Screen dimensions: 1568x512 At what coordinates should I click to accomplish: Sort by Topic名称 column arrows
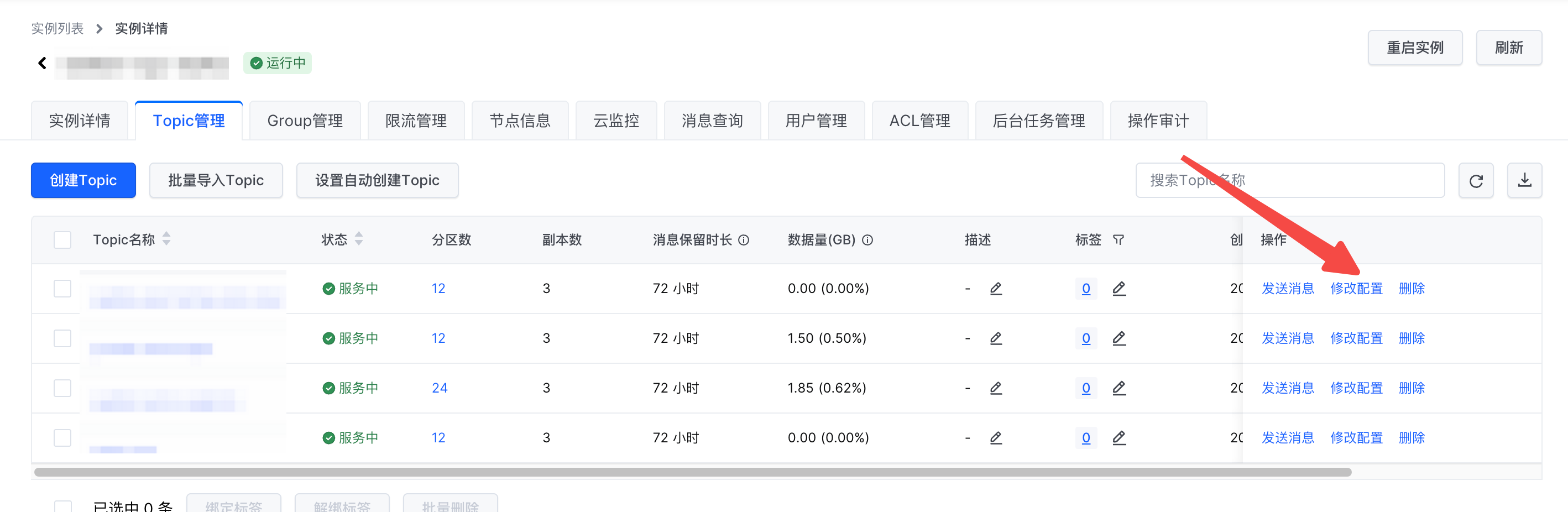coord(166,239)
